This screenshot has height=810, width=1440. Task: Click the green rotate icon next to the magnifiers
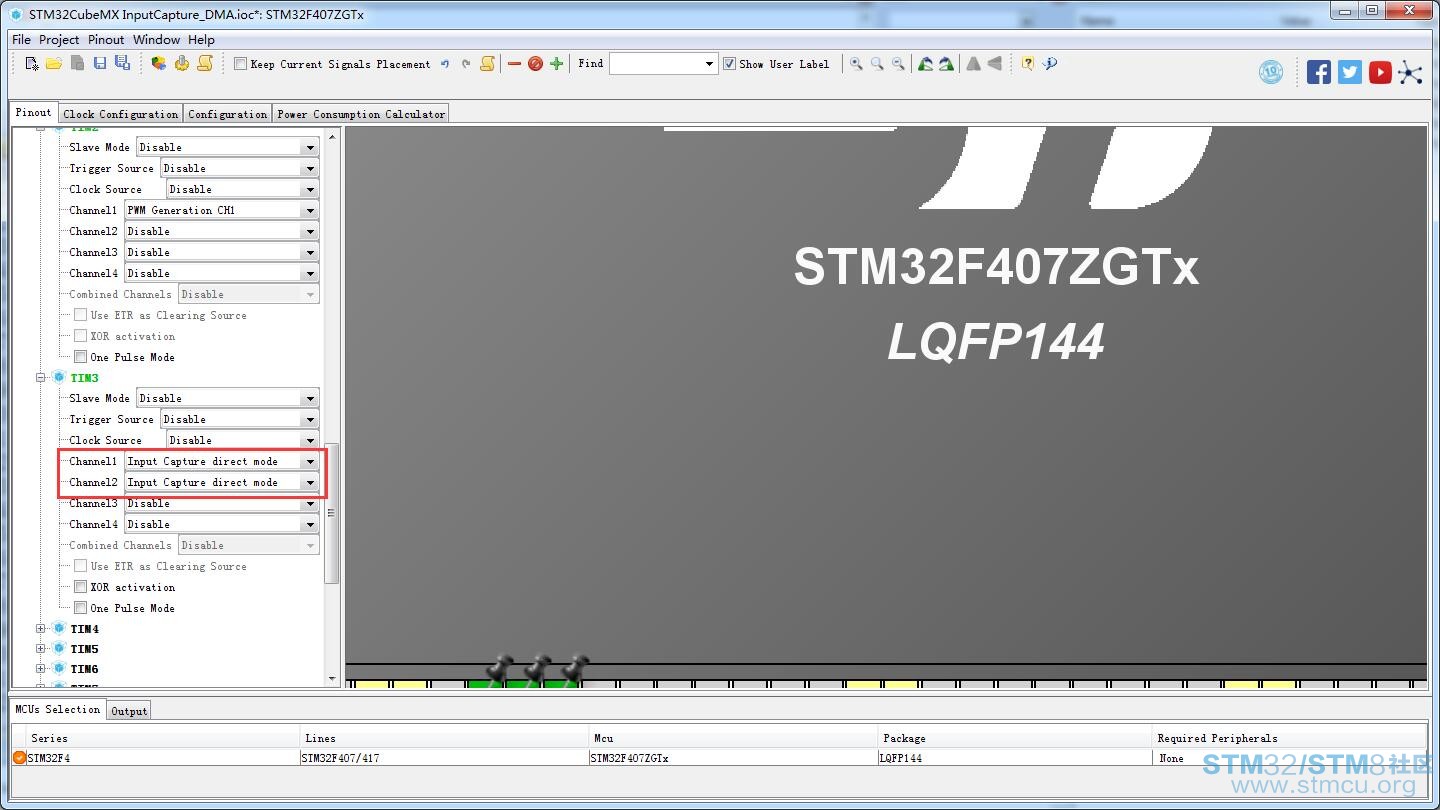point(926,64)
